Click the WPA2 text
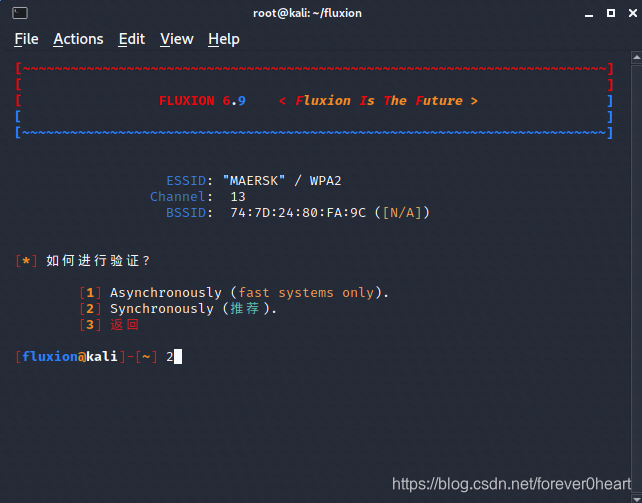Image resolution: width=642 pixels, height=503 pixels. click(x=326, y=180)
